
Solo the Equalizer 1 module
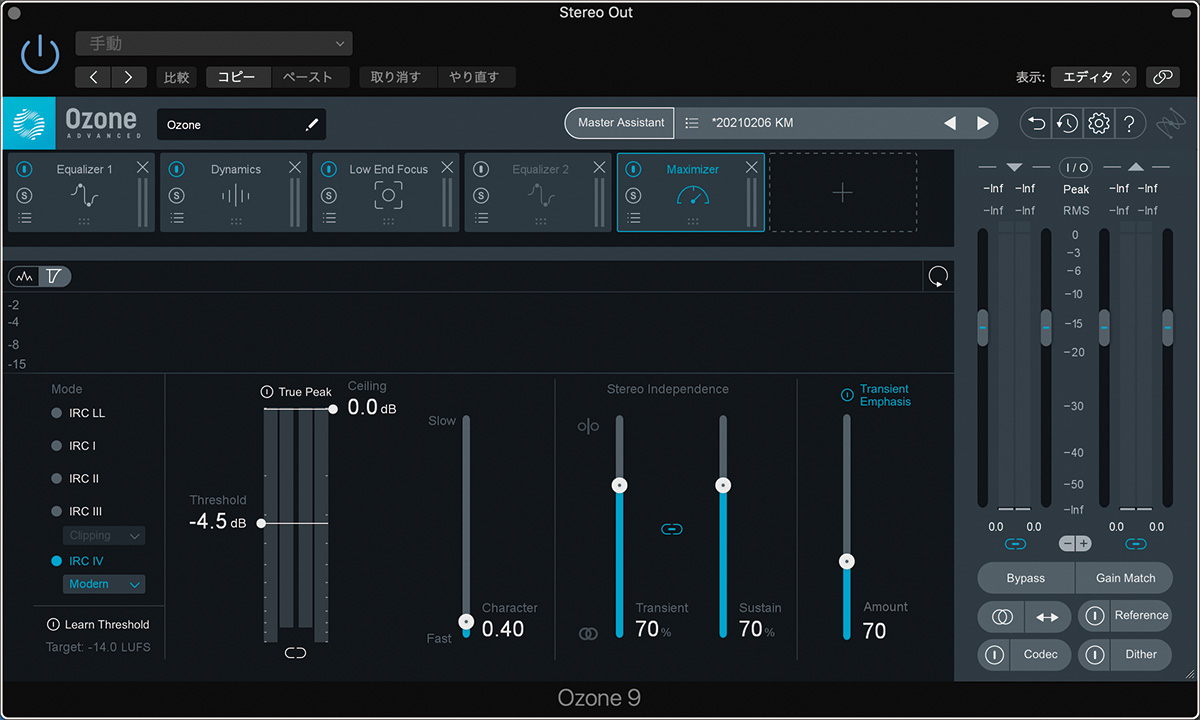[25, 195]
